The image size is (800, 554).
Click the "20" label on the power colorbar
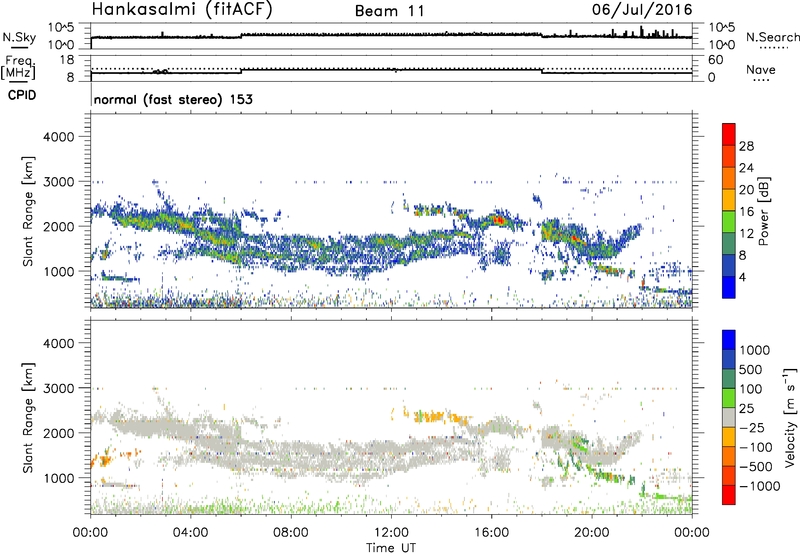coord(746,190)
